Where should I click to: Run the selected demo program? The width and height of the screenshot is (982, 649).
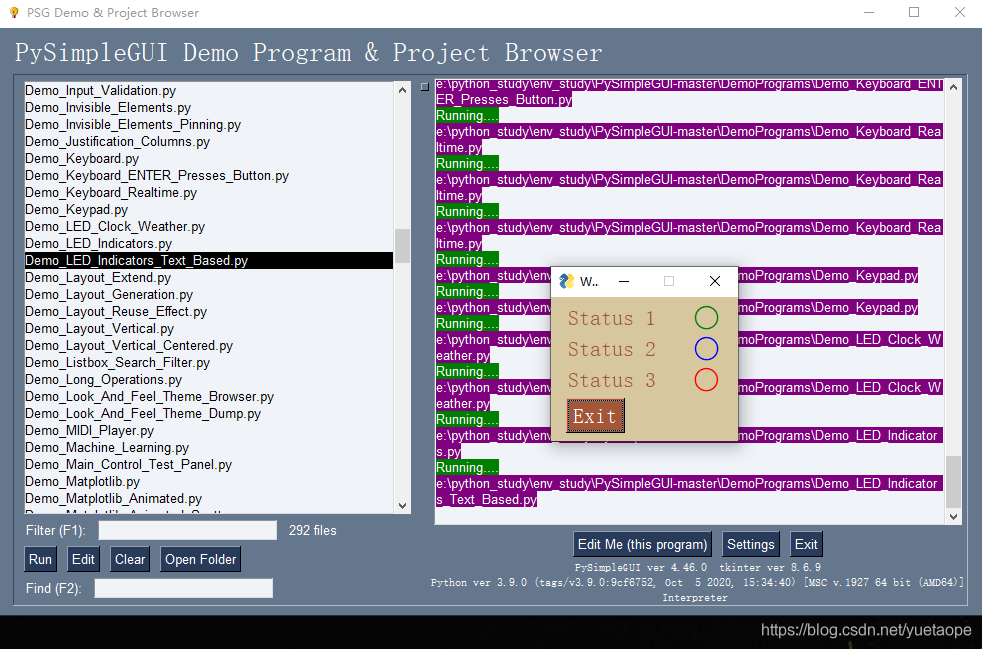40,559
